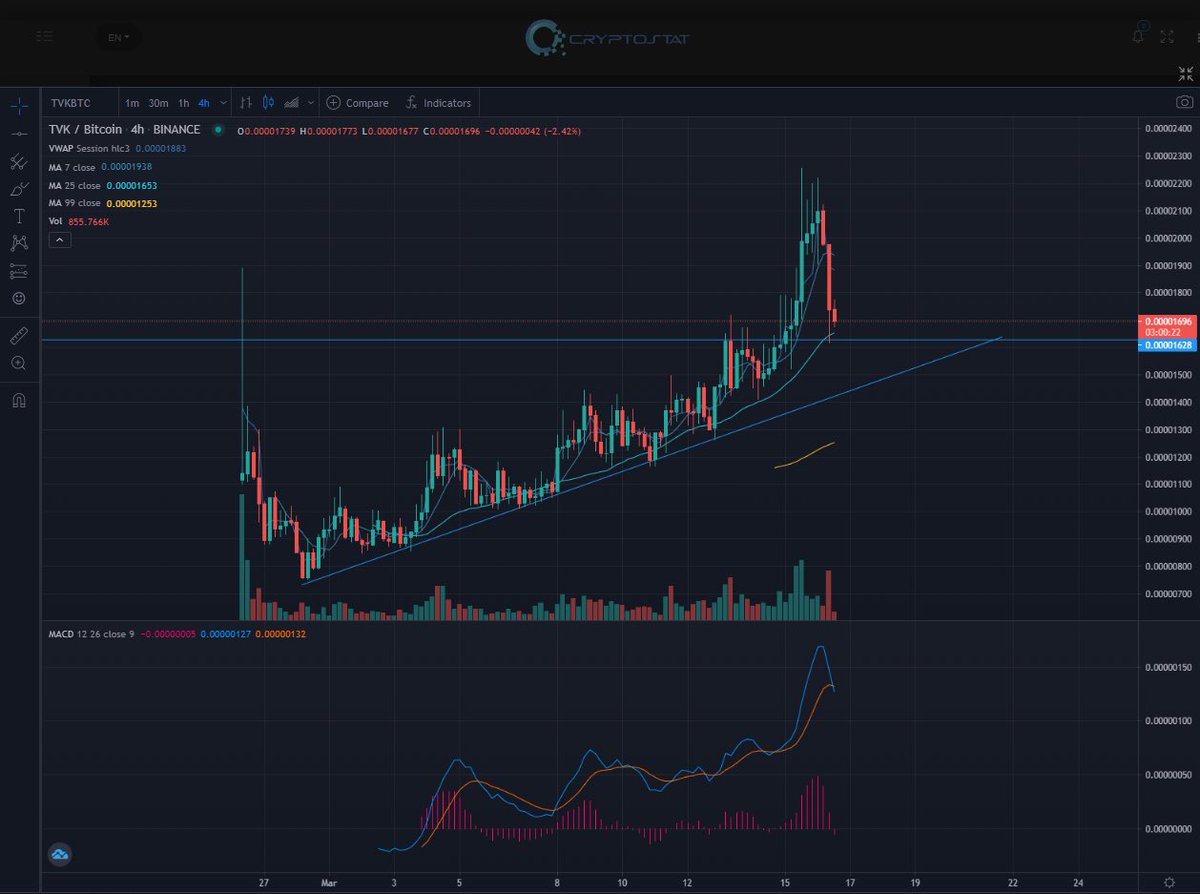The image size is (1200, 894).
Task: Select the area chart style icon
Action: [x=292, y=102]
